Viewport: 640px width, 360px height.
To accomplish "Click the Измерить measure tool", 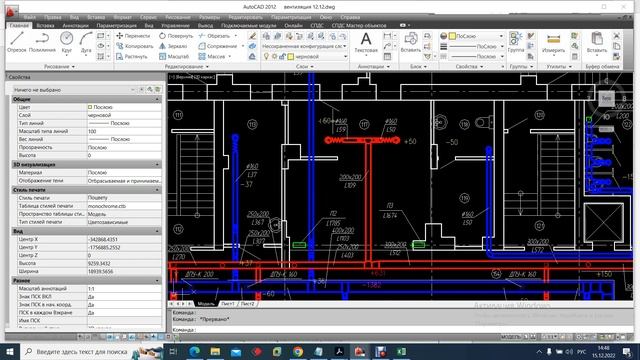I will pos(553,42).
